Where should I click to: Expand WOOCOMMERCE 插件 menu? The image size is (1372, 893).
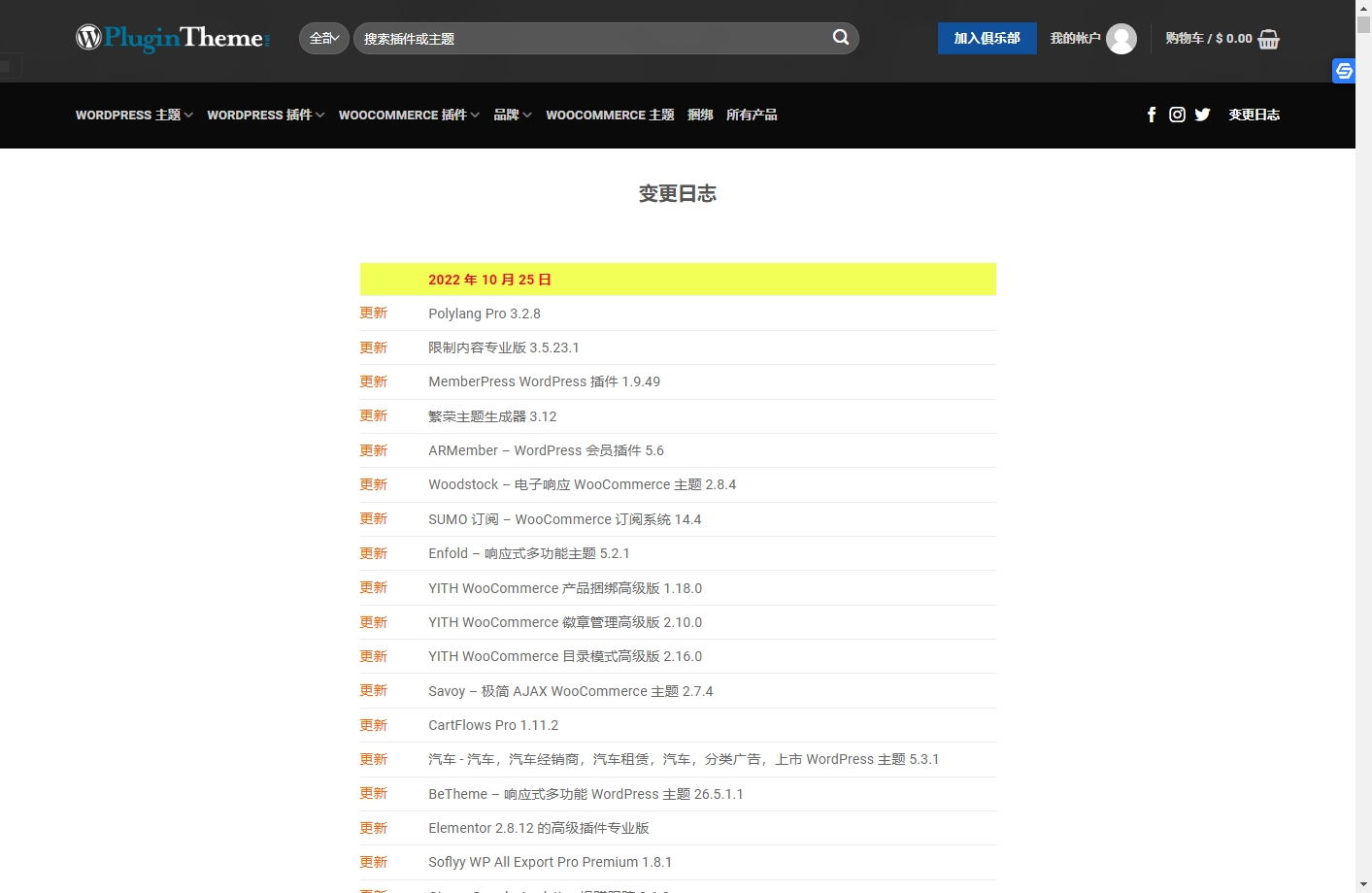[x=409, y=115]
